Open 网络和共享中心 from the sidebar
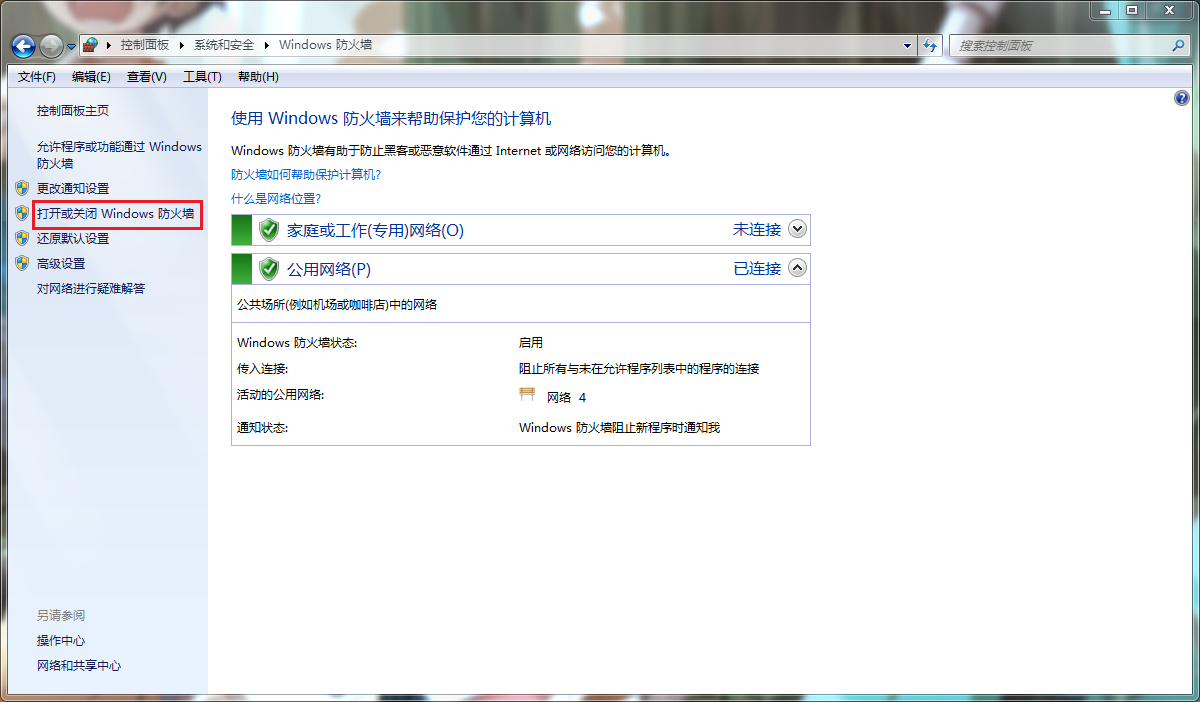 click(77, 665)
